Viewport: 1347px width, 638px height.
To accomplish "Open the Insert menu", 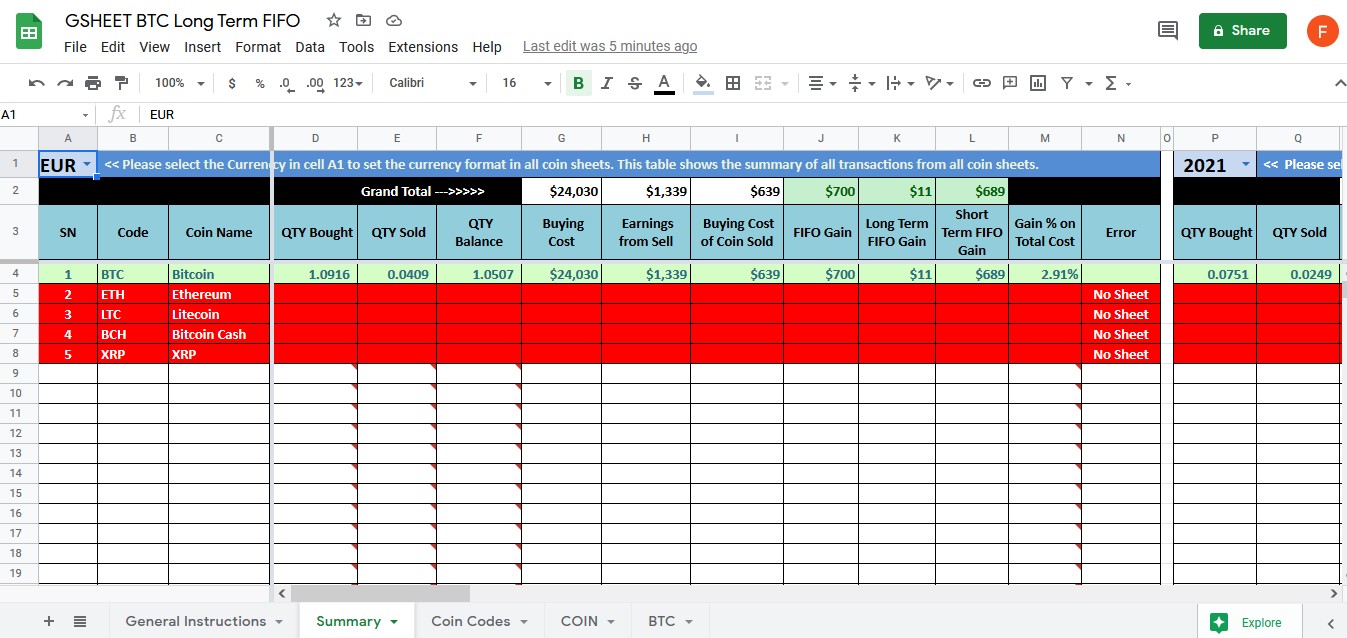I will point(203,47).
